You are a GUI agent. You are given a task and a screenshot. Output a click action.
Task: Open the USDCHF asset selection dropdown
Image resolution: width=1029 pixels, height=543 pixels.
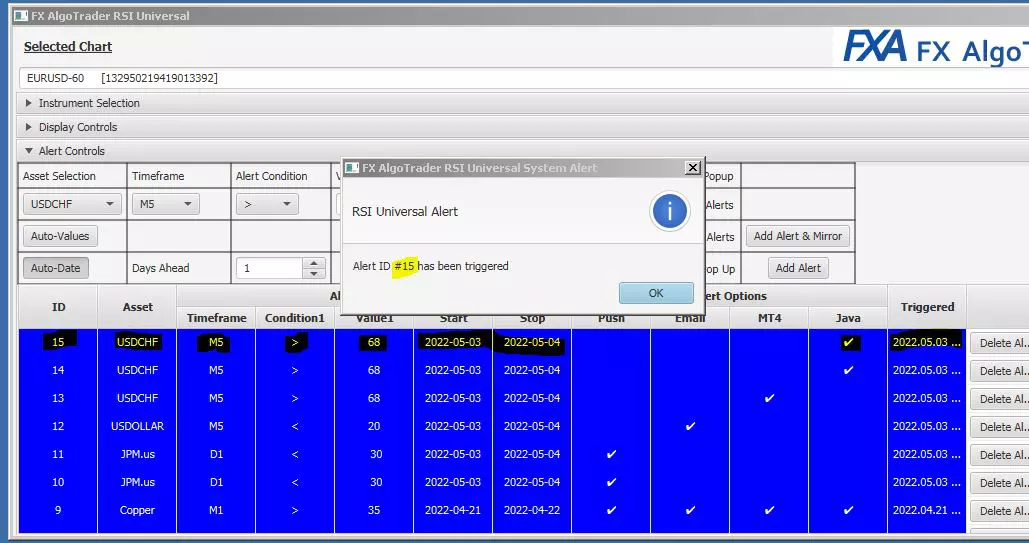(72, 204)
